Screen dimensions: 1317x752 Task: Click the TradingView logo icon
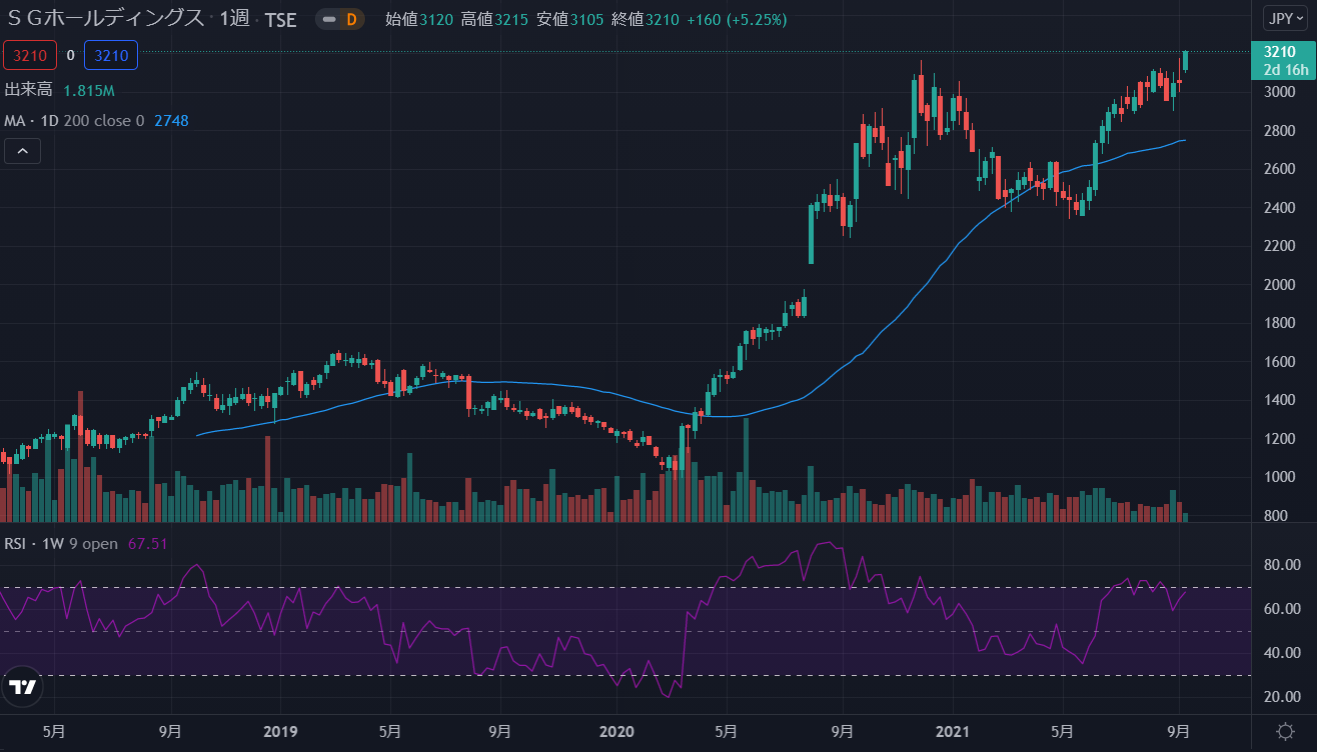[22, 687]
